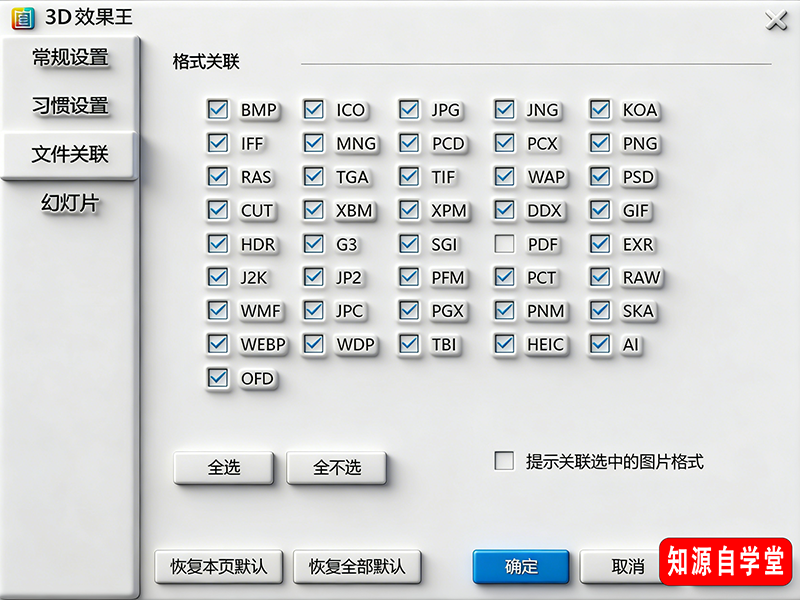Disable the WEBP association
Screen dimensions: 800x600
click(x=217, y=345)
